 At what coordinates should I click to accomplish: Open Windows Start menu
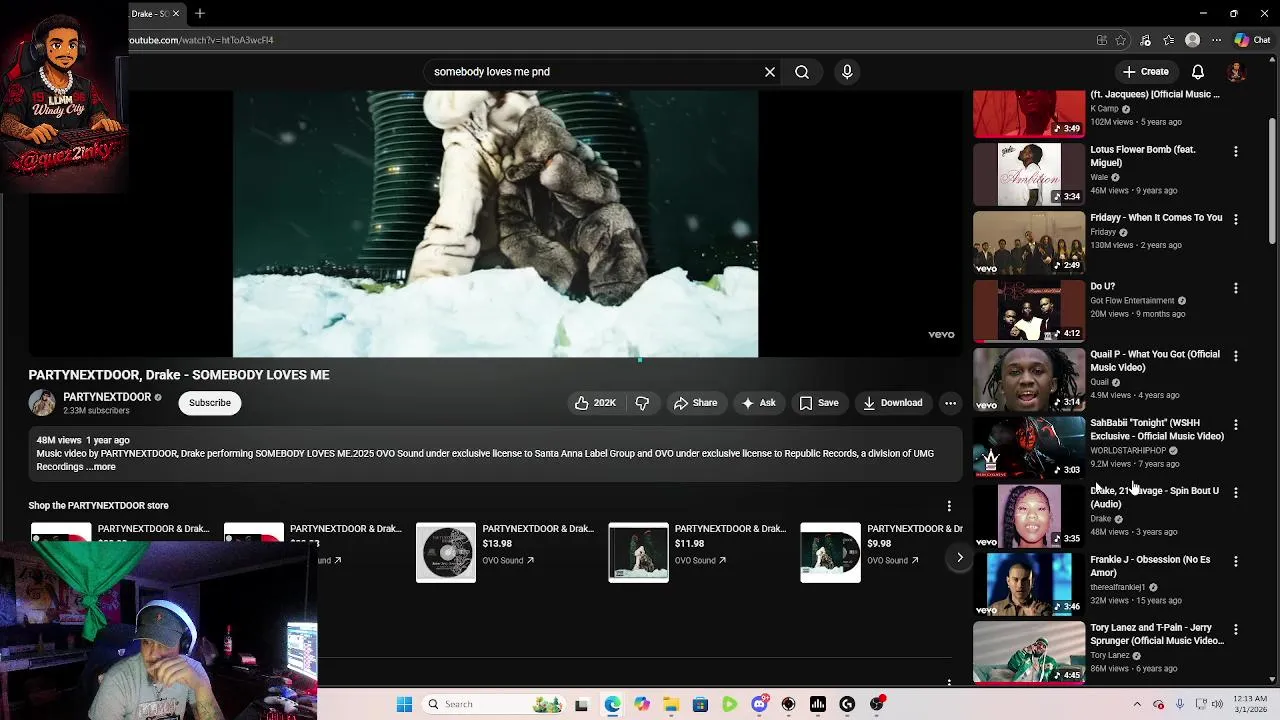(404, 705)
